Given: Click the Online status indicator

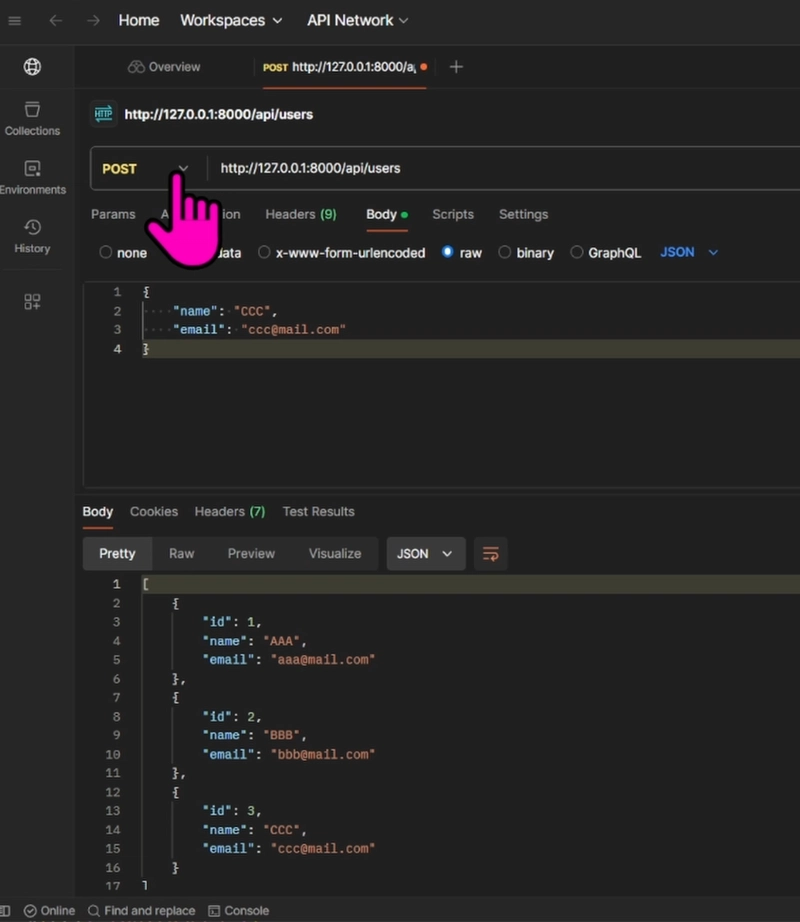Looking at the screenshot, I should [49, 910].
